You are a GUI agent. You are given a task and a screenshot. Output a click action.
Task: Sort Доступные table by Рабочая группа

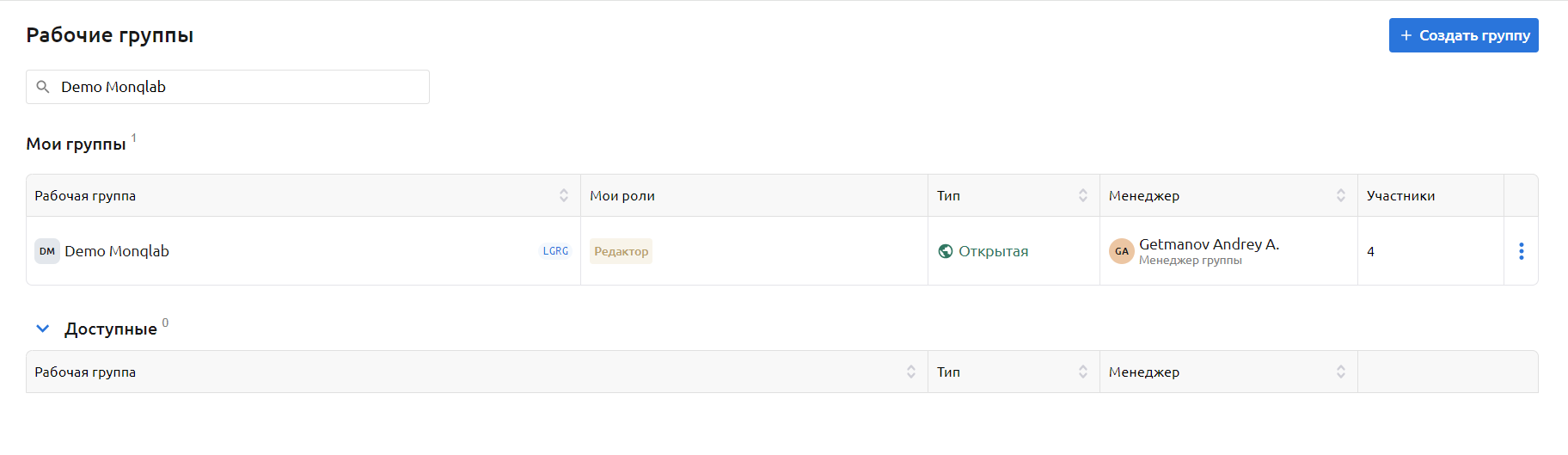[911, 372]
